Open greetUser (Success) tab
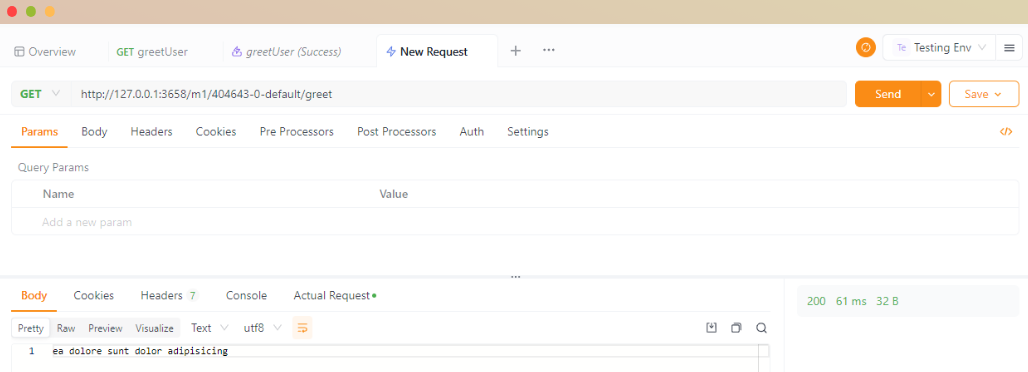1028x372 pixels. 287,52
